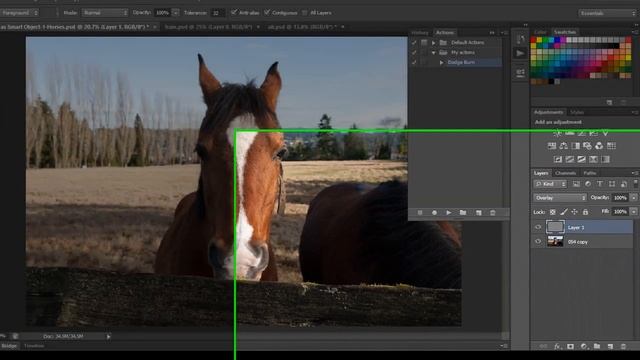Image resolution: width=640 pixels, height=360 pixels.
Task: Toggle dialog box for Default Actions
Action: [x=424, y=42]
